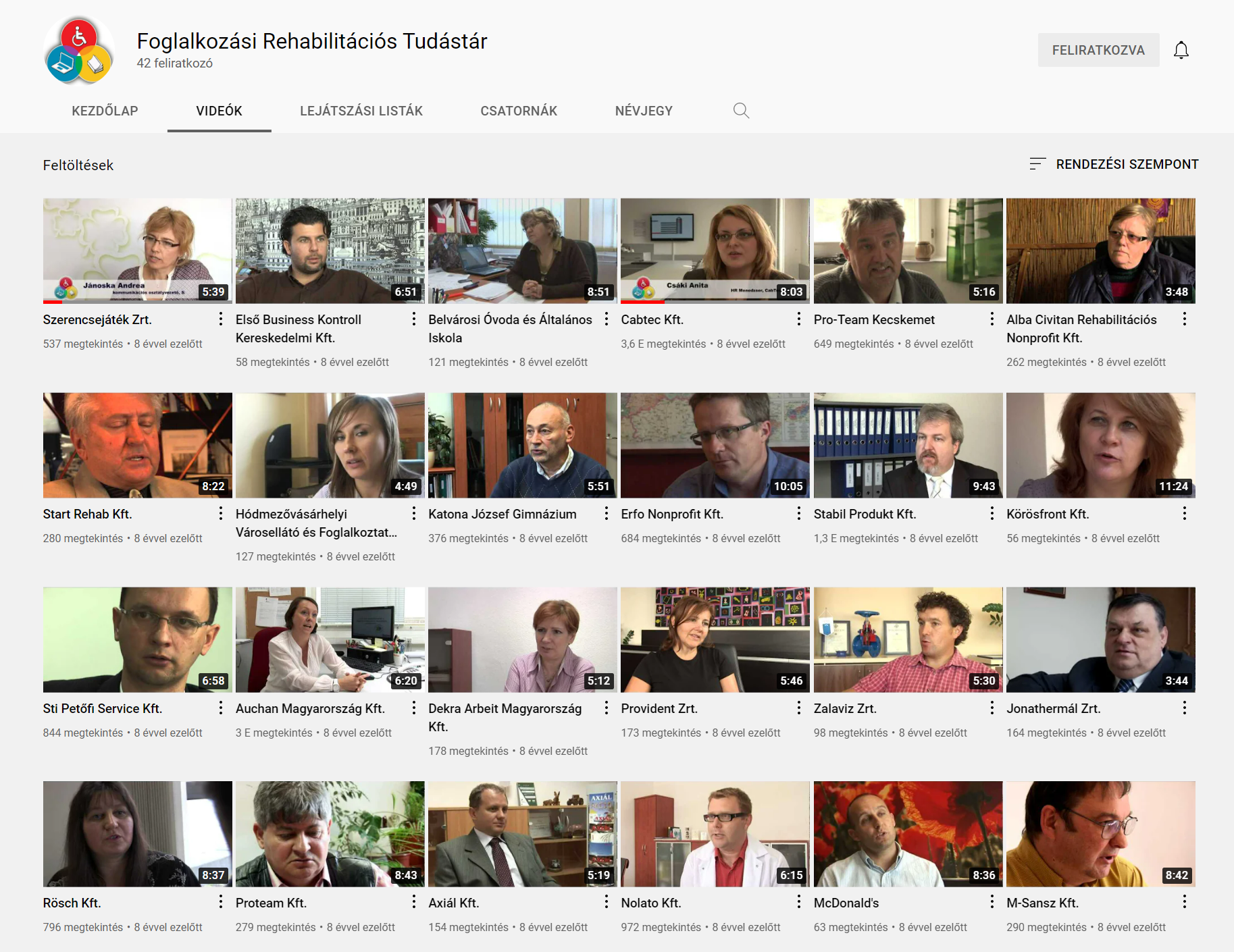The width and height of the screenshot is (1234, 952).
Task: Open options menu for Katona József Gimnázium
Action: 606,514
